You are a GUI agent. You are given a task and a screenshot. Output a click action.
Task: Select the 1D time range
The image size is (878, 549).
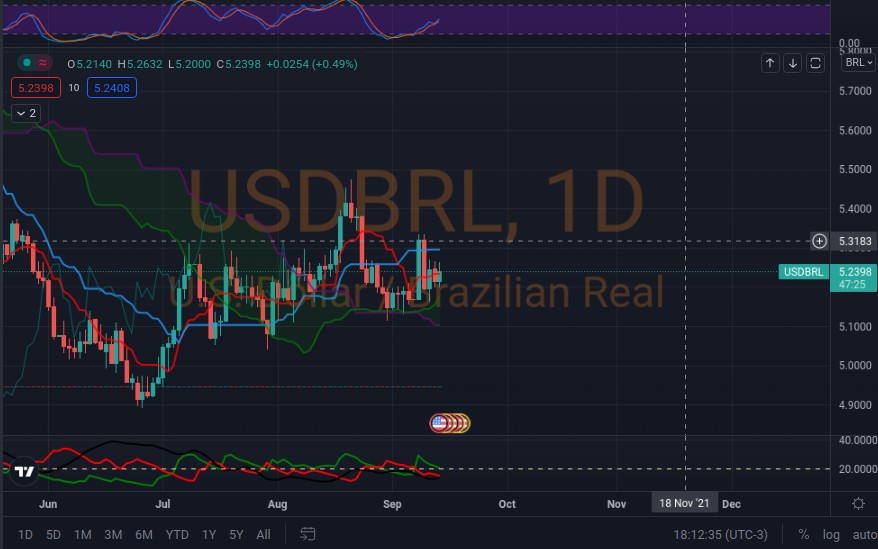(26, 534)
